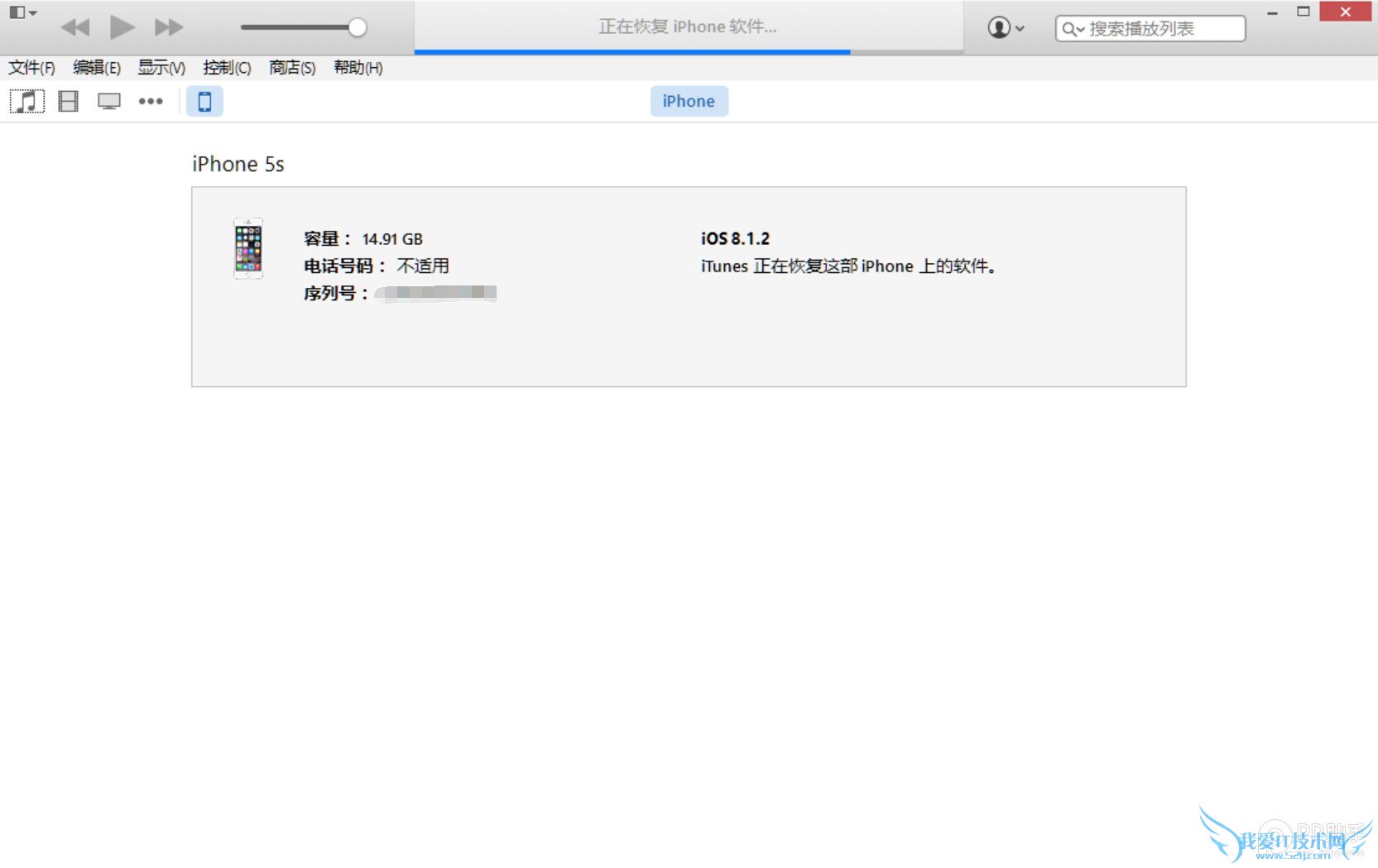
Task: Adjust the volume slider knob
Action: click(358, 27)
